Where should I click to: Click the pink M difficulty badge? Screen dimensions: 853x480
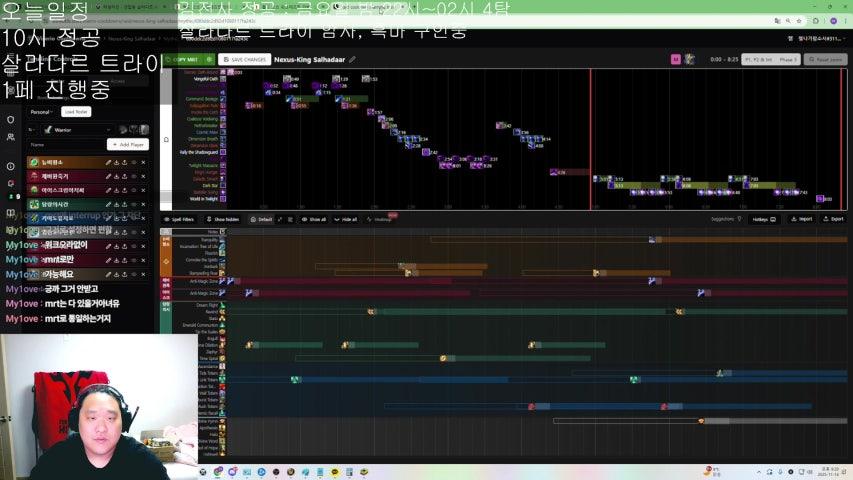click(x=676, y=59)
